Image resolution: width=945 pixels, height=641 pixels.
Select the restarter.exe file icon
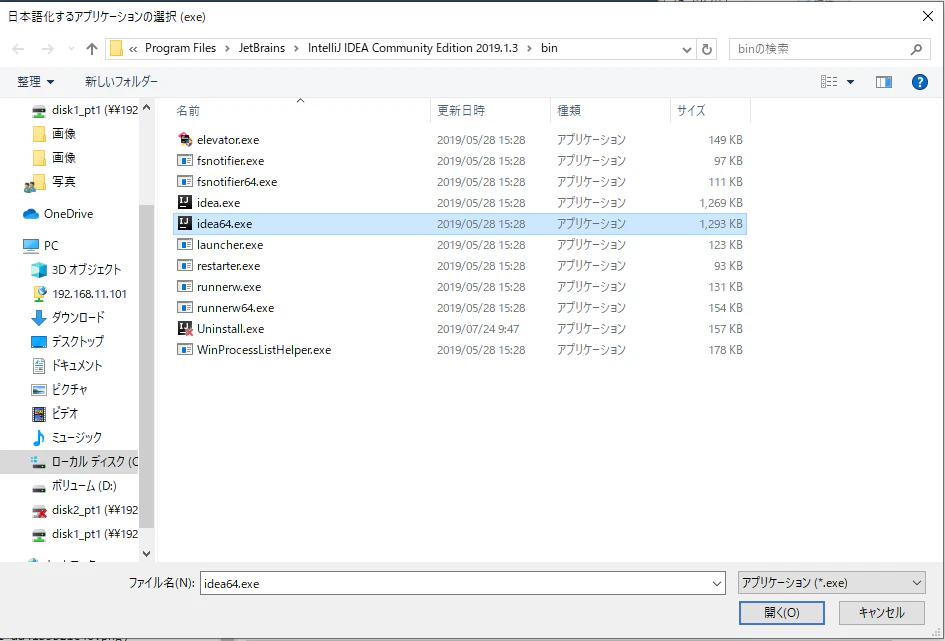[x=184, y=266]
